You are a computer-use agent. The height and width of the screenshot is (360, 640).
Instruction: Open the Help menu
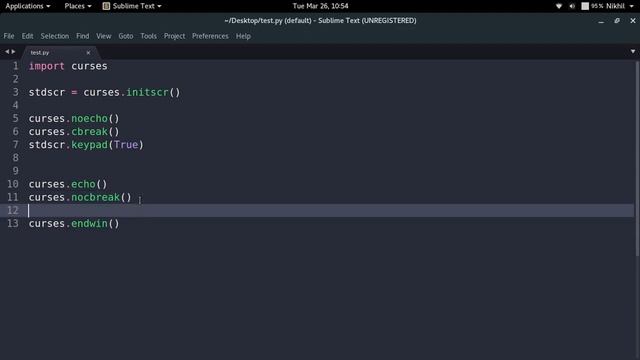pos(243,36)
